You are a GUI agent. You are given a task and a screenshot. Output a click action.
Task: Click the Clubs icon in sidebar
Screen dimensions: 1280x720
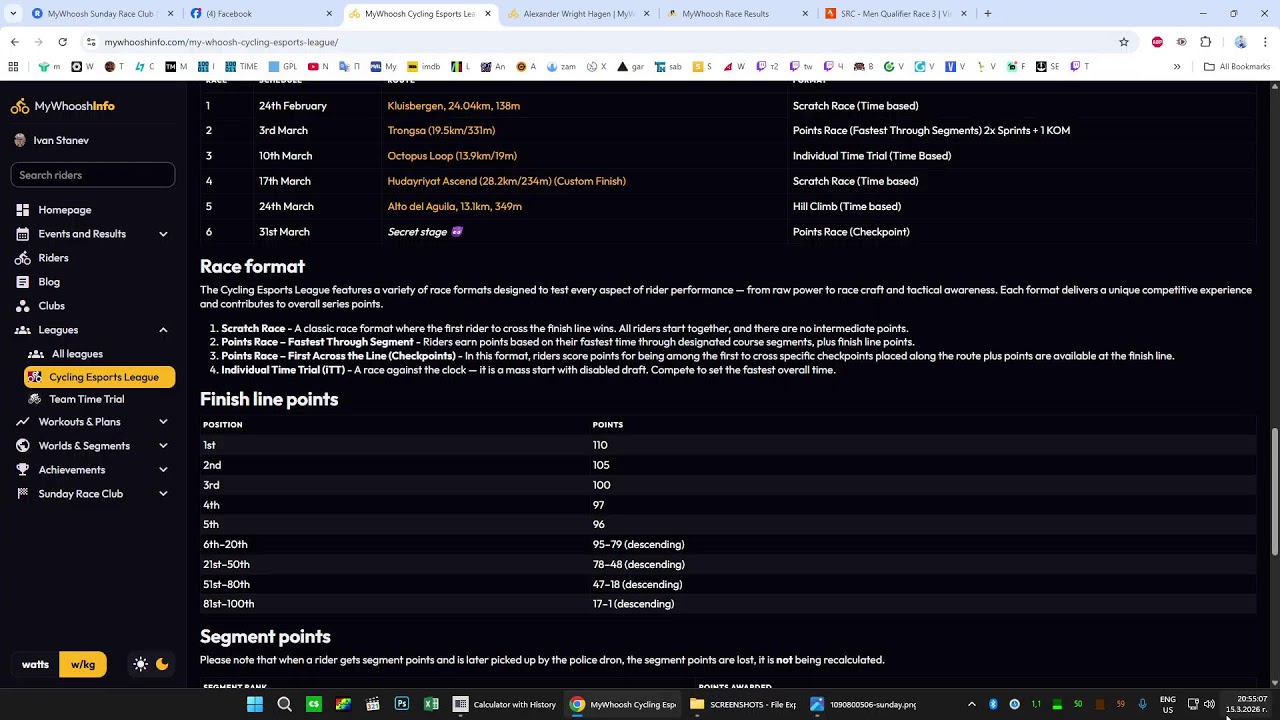click(x=22, y=306)
